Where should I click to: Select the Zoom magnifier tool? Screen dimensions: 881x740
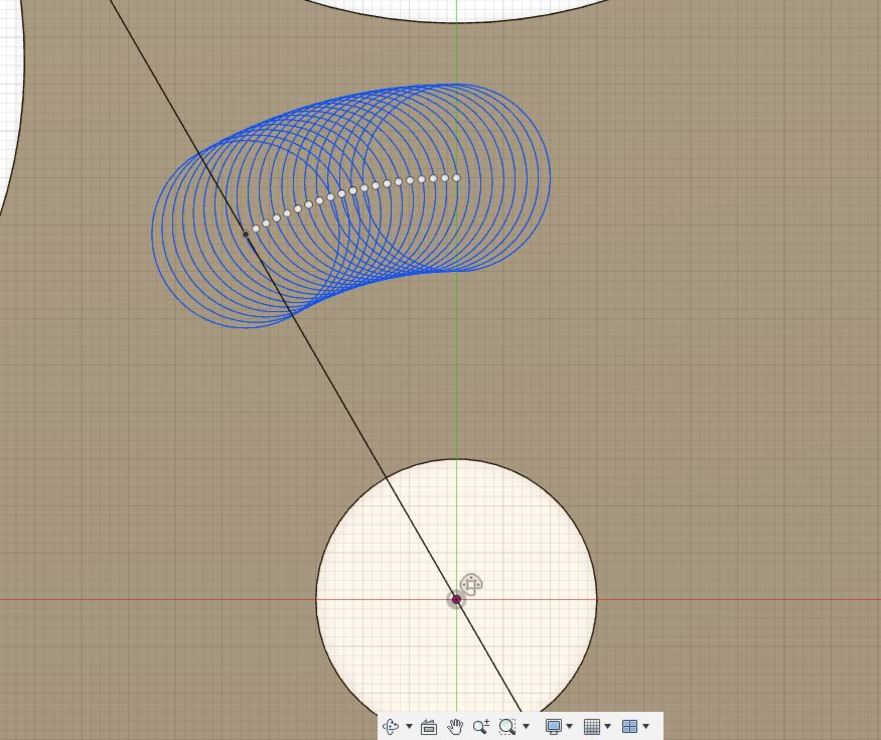tap(481, 727)
